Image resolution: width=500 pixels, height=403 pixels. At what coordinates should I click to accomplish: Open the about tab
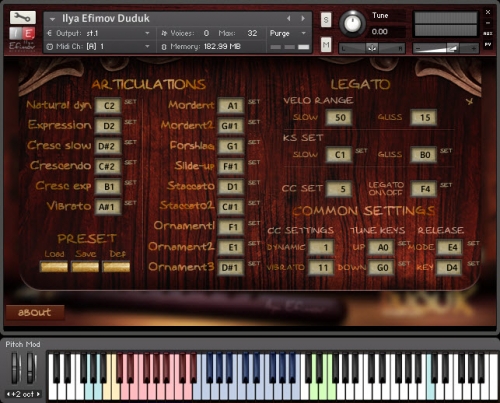coord(35,312)
